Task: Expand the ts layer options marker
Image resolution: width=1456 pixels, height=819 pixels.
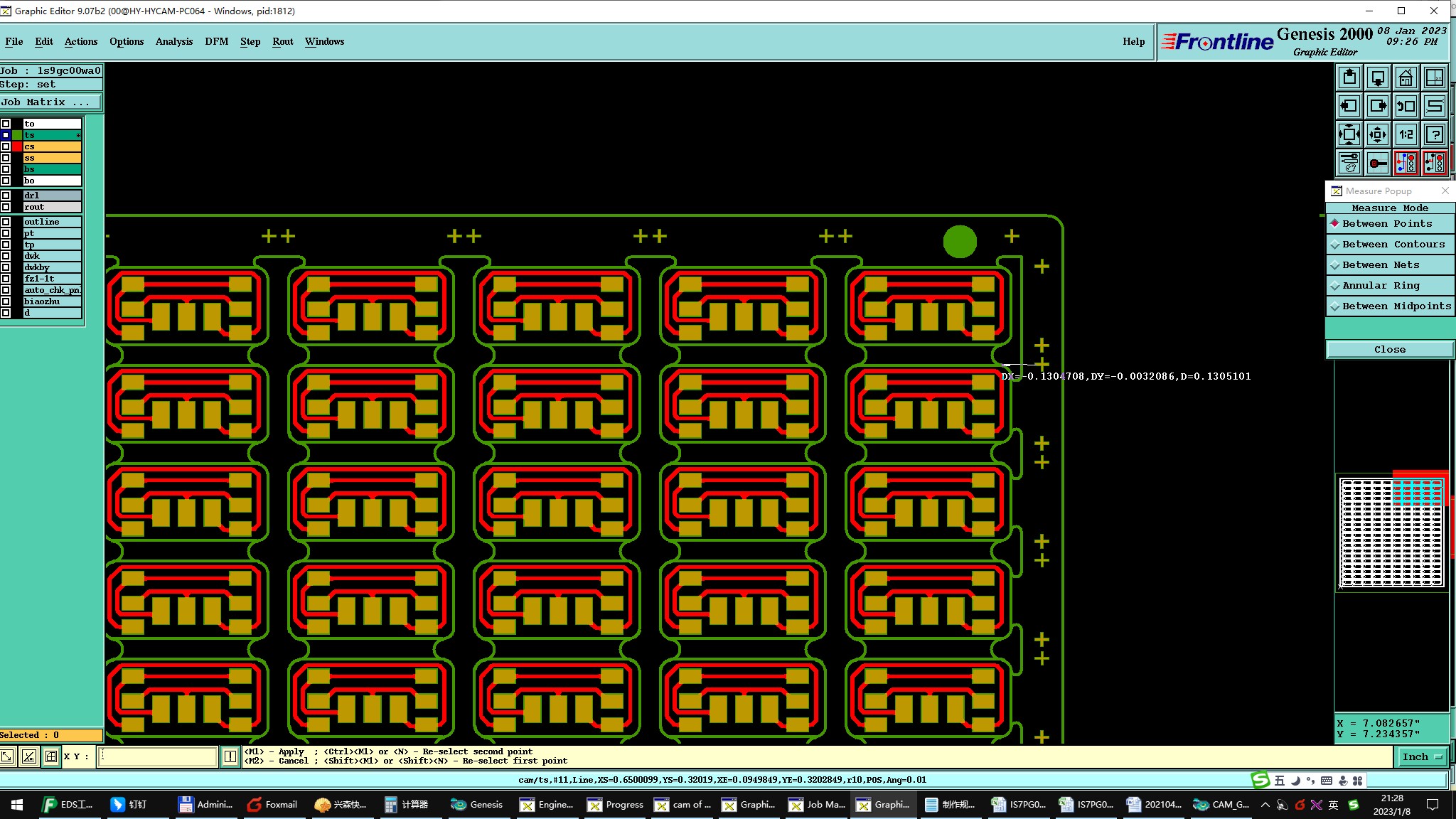Action: coord(78,135)
